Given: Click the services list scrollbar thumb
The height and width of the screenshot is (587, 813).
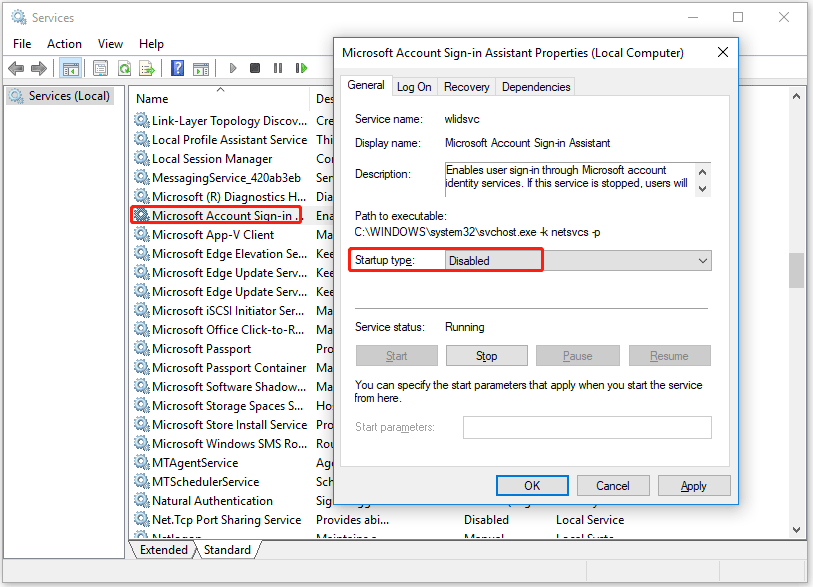Looking at the screenshot, I should click(796, 270).
